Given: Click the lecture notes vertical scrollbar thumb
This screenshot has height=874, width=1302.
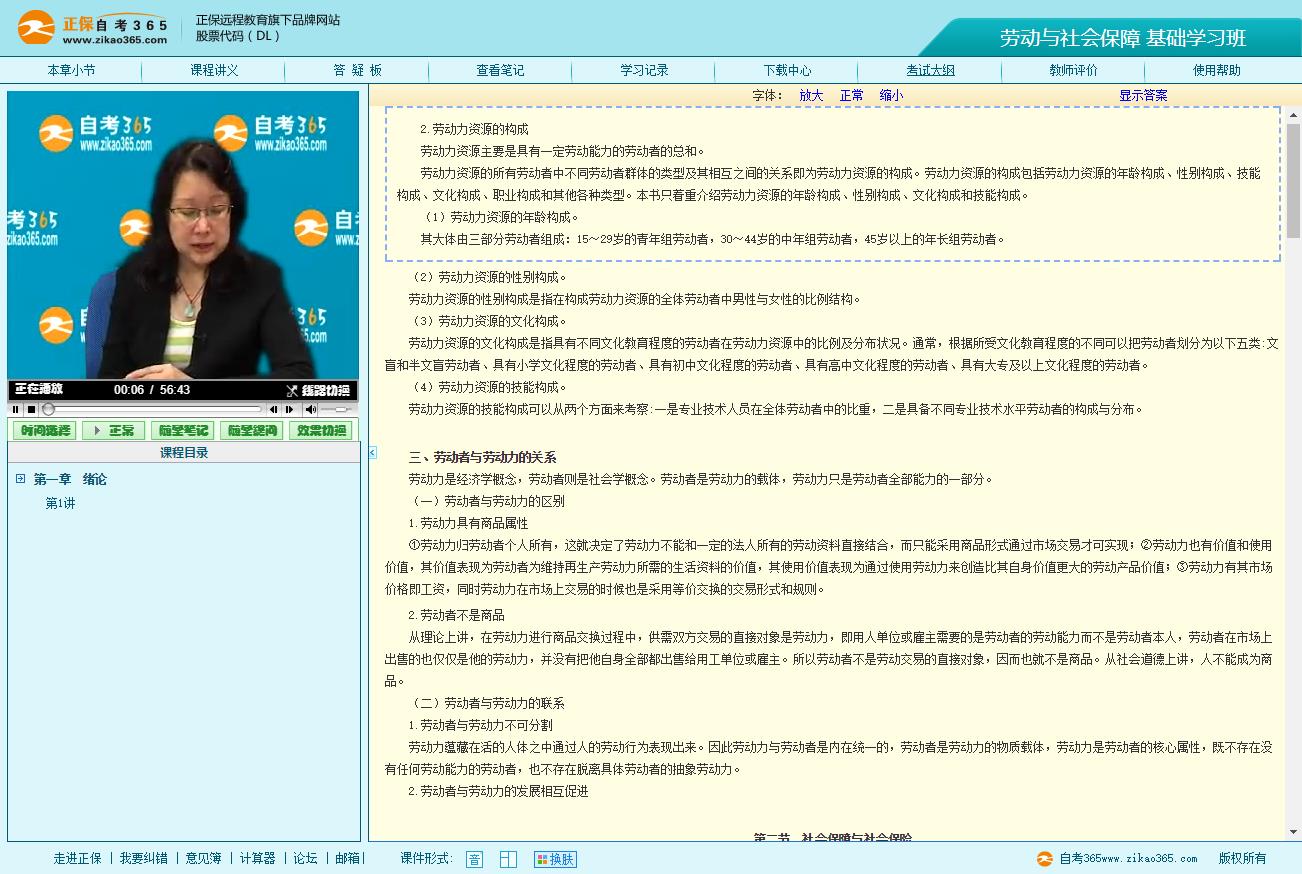Looking at the screenshot, I should point(1292,180).
